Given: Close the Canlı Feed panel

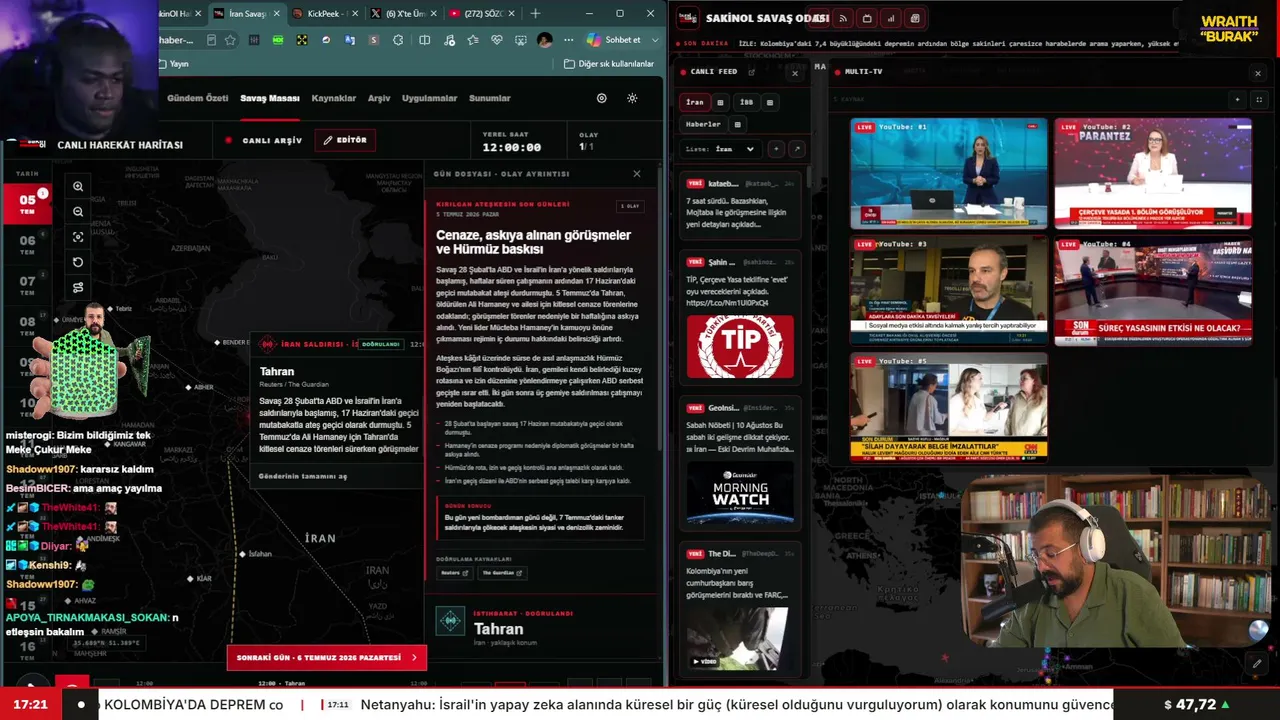Looking at the screenshot, I should pyautogui.click(x=795, y=72).
